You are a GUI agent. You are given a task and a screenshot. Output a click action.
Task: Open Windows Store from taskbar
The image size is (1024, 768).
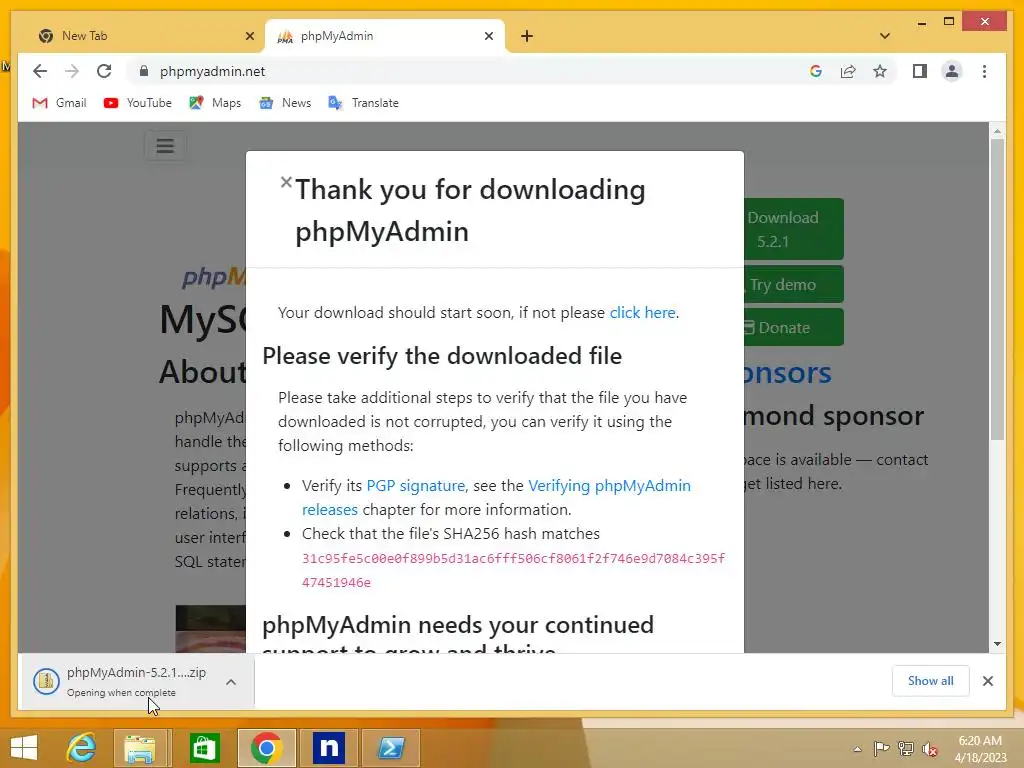click(204, 748)
